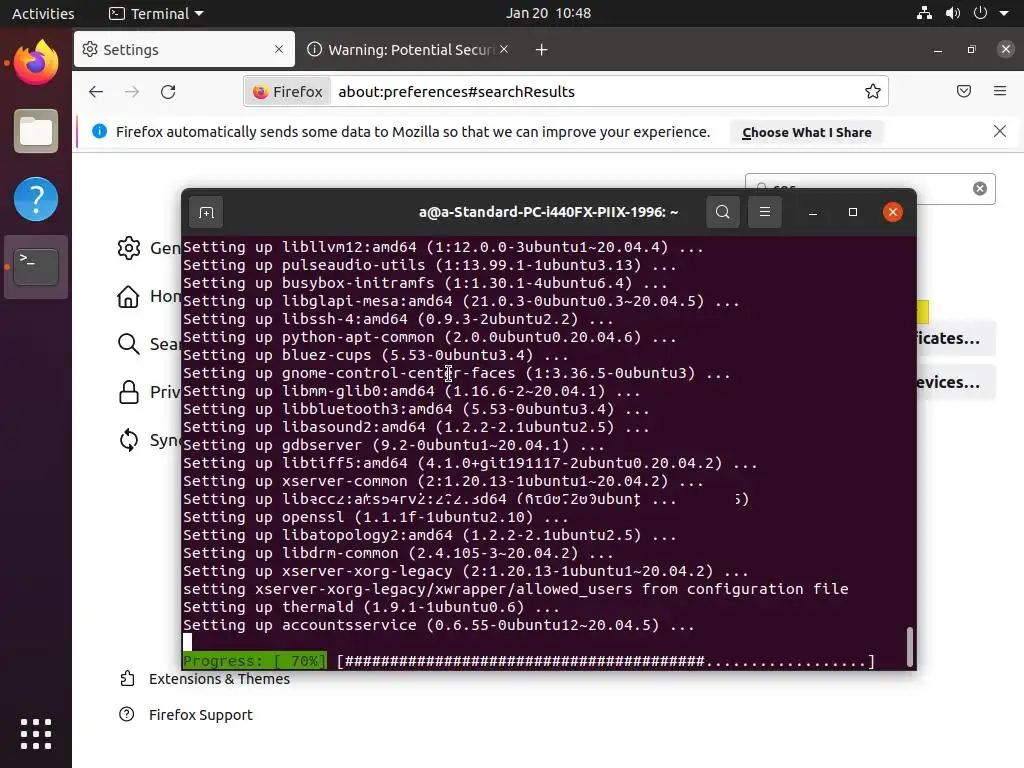Click the terminal title a@a-Standard-PC-i440FX-PIIX-1996
Screen dimensions: 1024x768
[x=549, y=212]
